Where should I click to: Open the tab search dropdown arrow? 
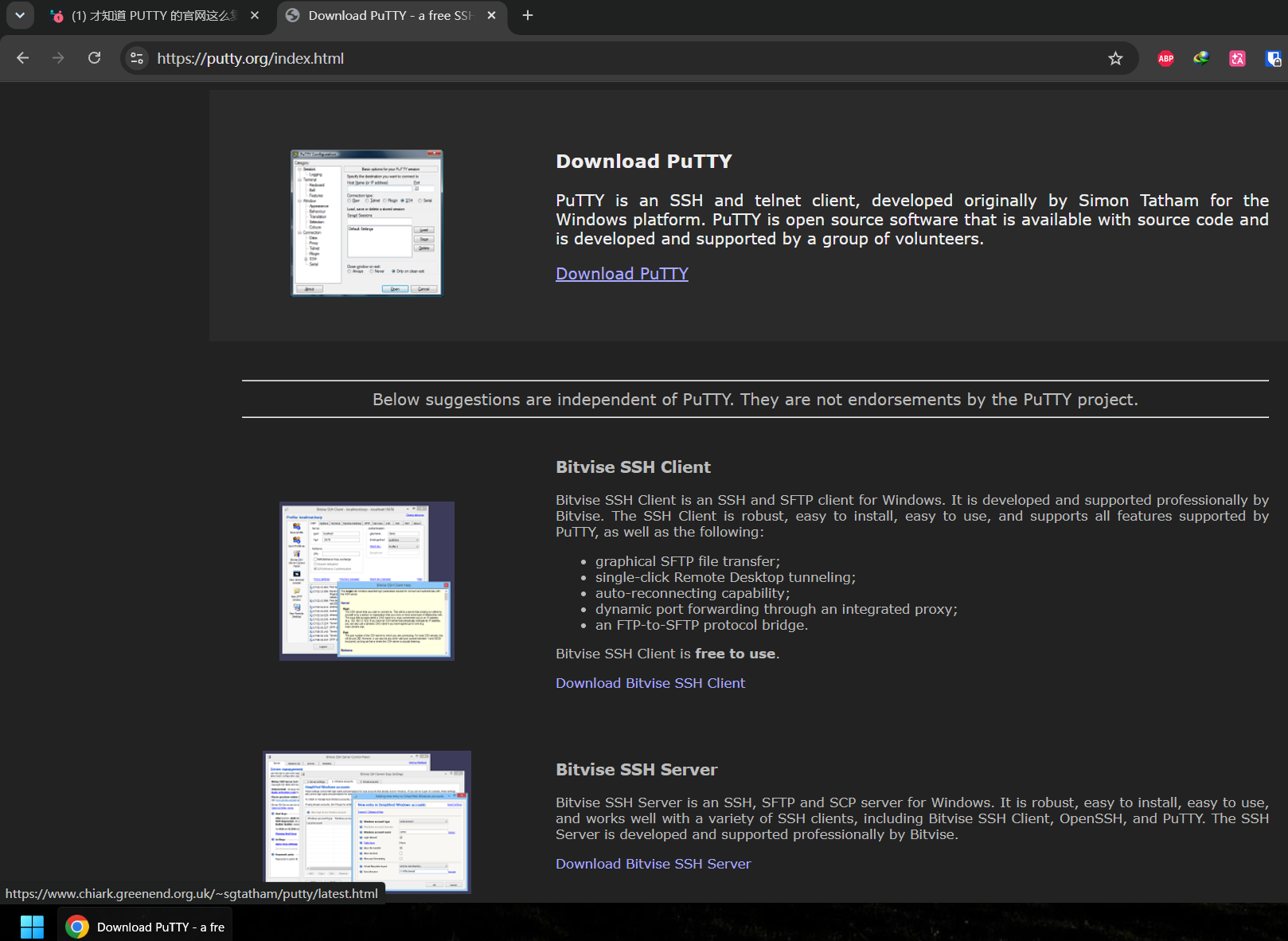20,15
